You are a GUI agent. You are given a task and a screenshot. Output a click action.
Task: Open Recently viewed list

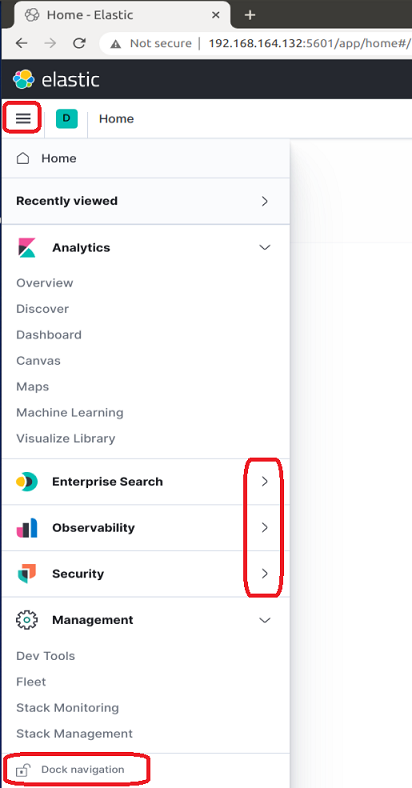point(146,201)
